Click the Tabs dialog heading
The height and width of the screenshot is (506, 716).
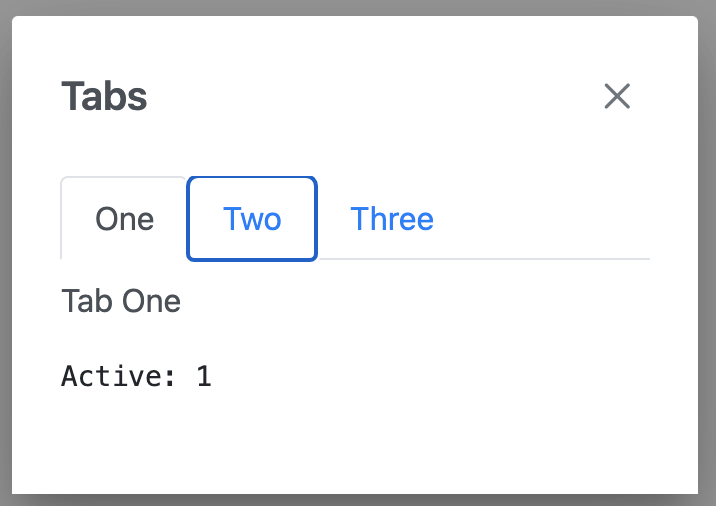pyautogui.click(x=104, y=97)
